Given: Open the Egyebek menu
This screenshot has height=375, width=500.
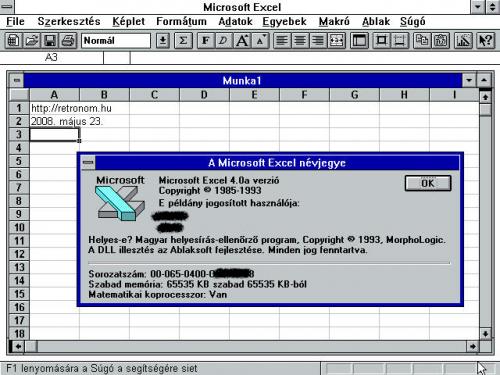Looking at the screenshot, I should click(284, 22).
